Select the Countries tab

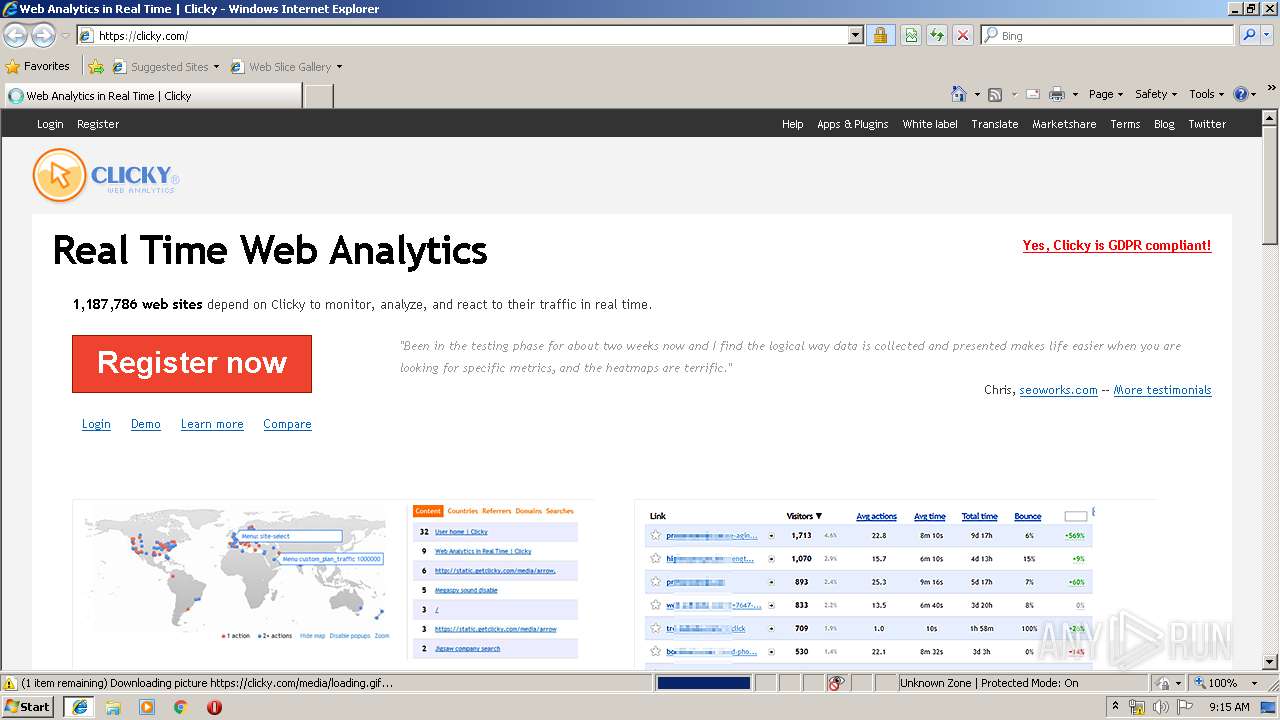point(462,511)
